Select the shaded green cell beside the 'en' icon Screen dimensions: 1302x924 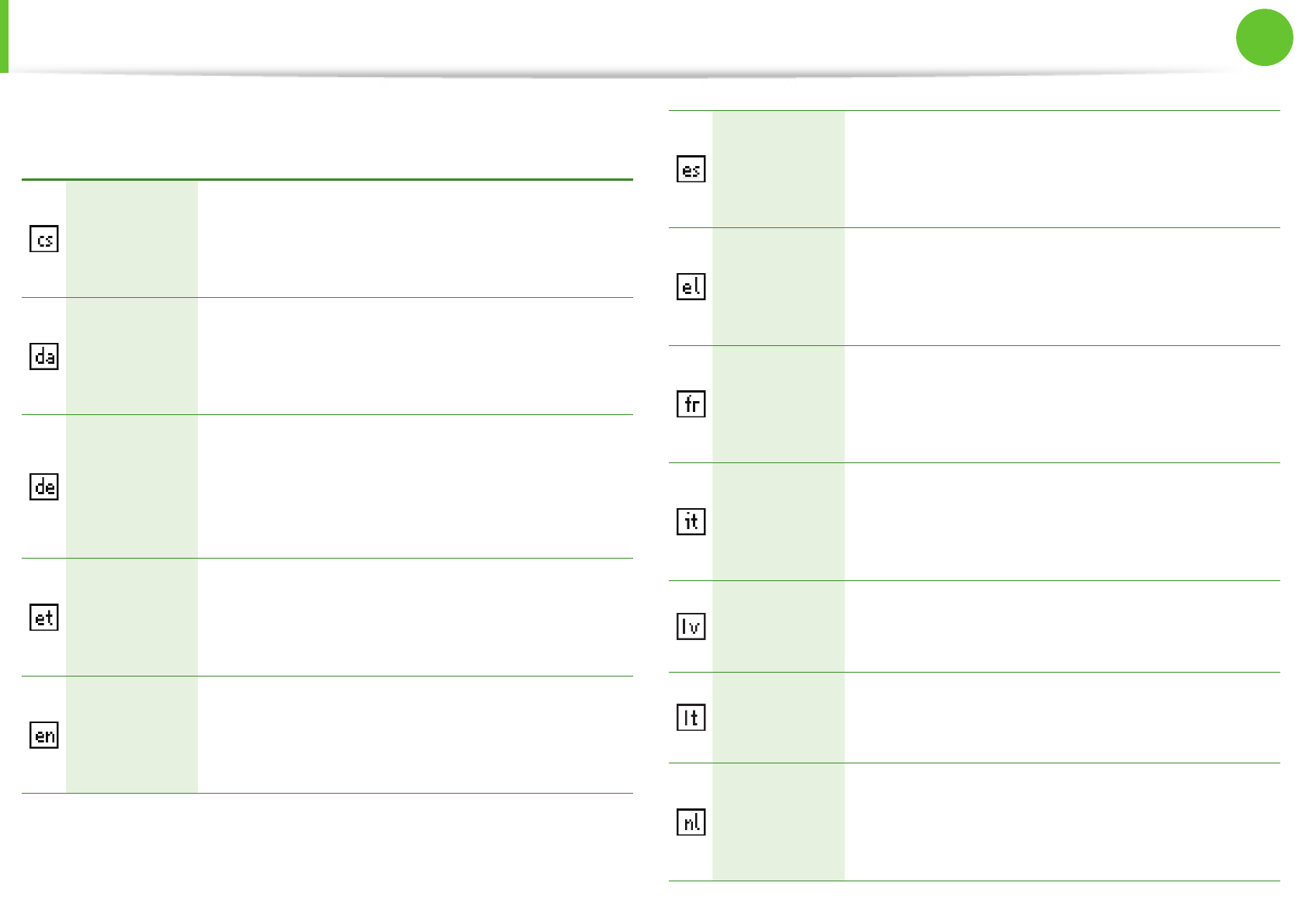pos(132,735)
